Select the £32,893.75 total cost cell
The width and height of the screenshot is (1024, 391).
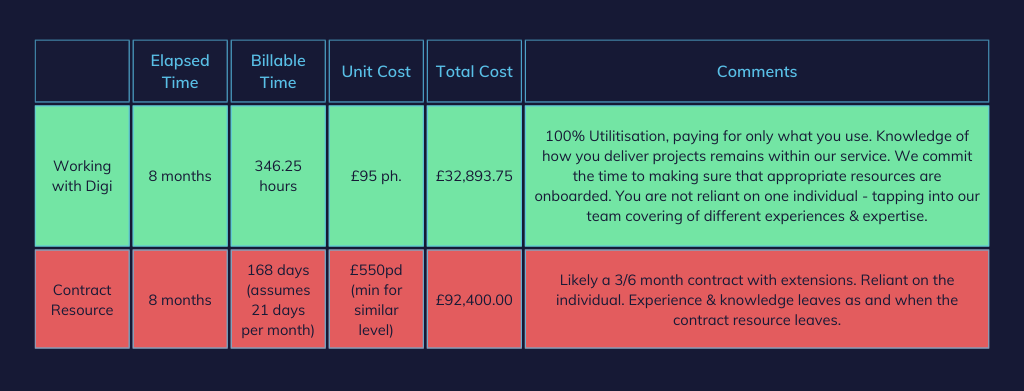coord(474,176)
